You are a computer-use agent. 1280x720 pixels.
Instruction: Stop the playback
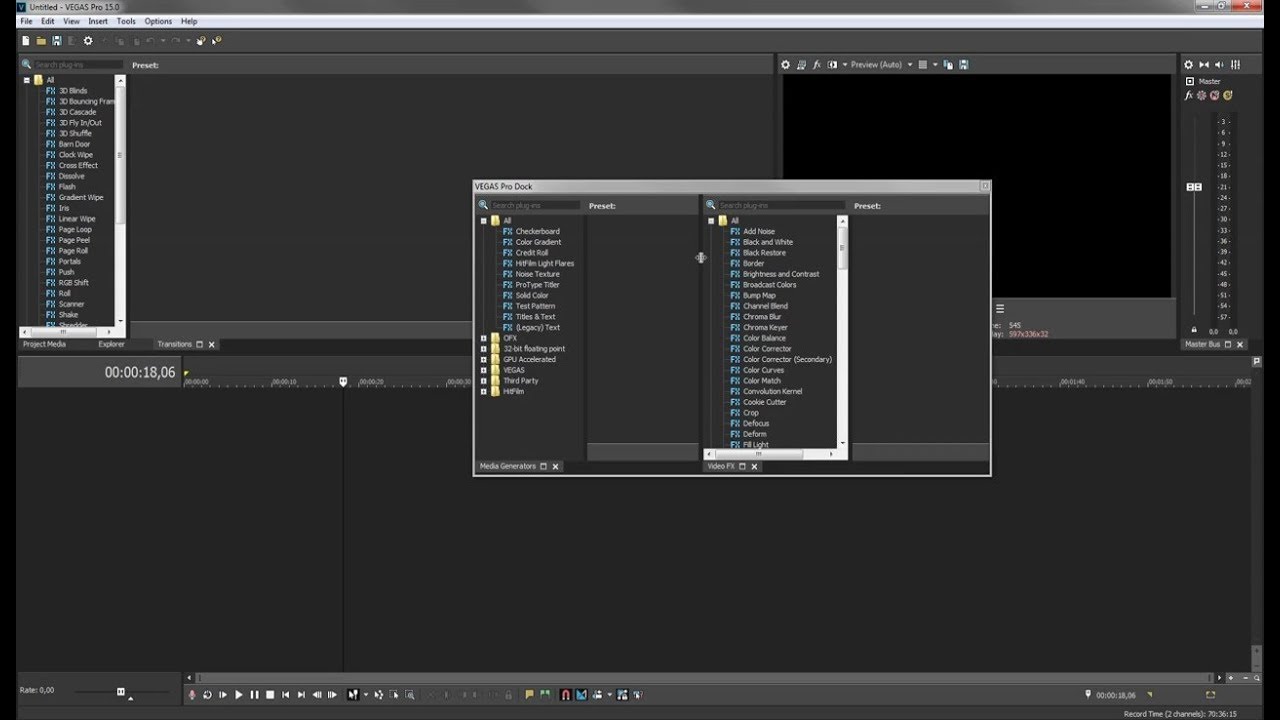270,694
